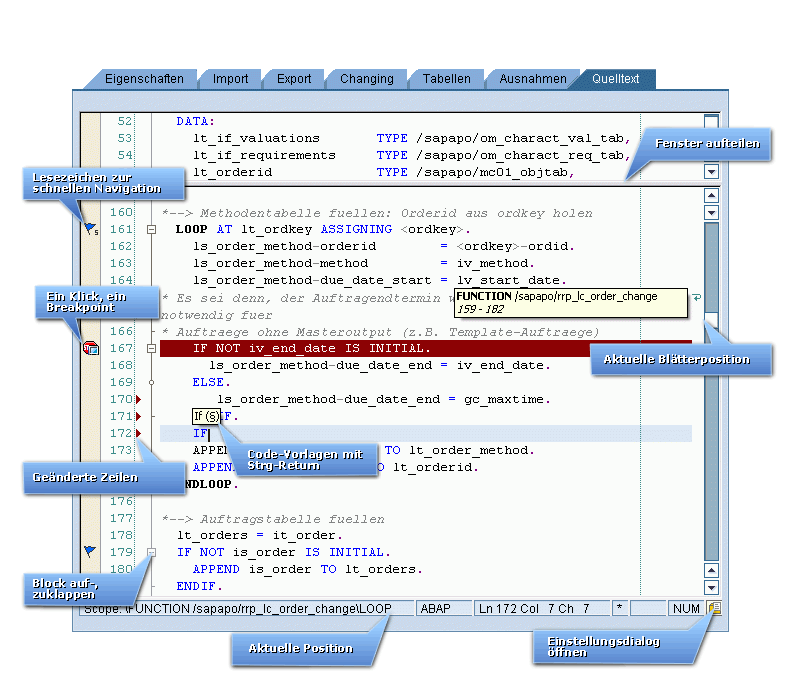Image resolution: width=800 pixels, height=700 pixels.
Task: Click the modified asterisk field in status bar
Action: (619, 608)
